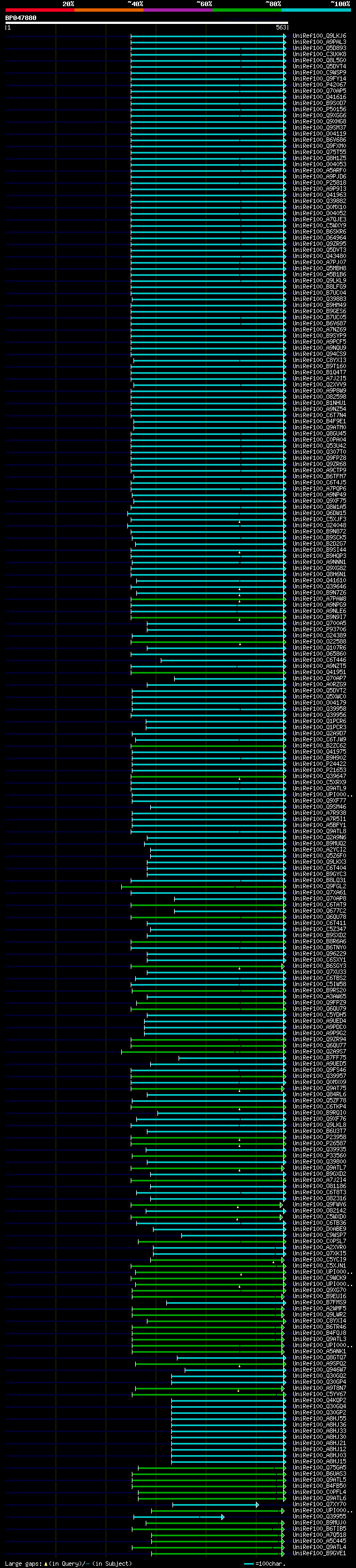Screen dimensions: 356x1568
Task: Click the UniRef100_A7R938 label
Action: tap(319, 813)
